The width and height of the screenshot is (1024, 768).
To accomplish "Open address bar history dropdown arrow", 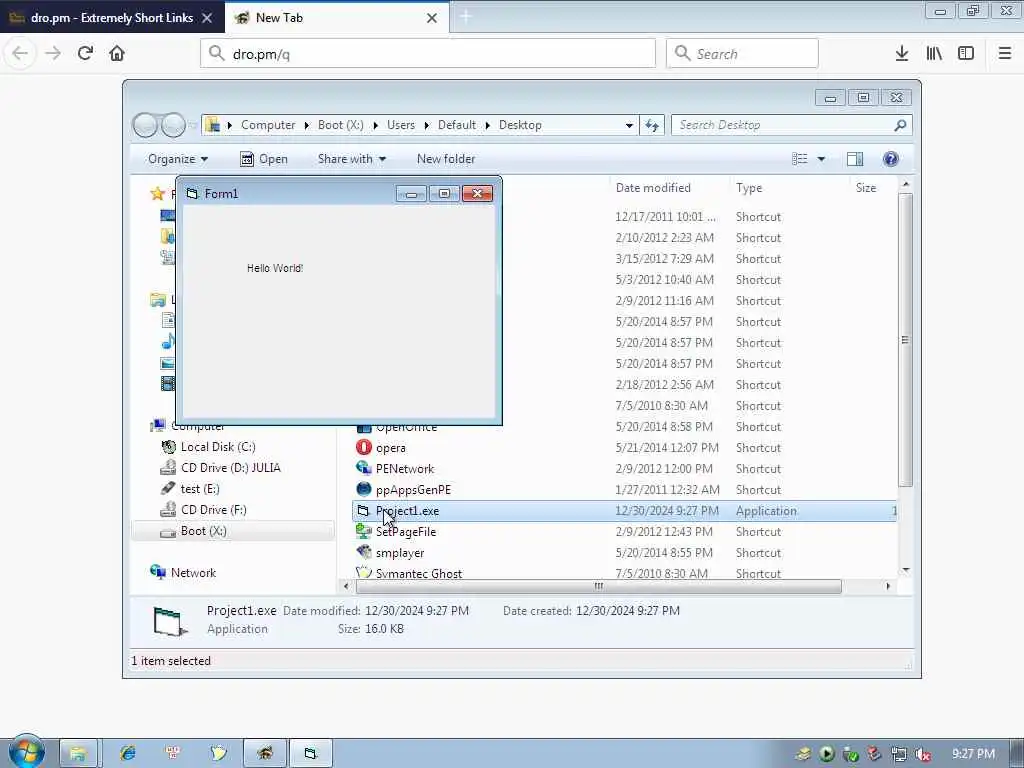I will click(x=629, y=125).
